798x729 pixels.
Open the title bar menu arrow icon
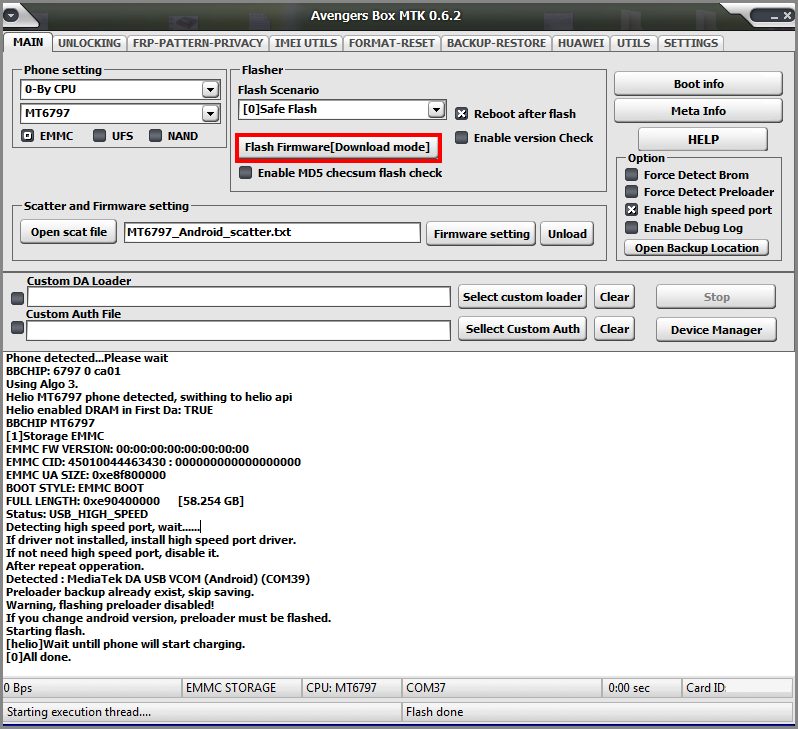pos(11,15)
